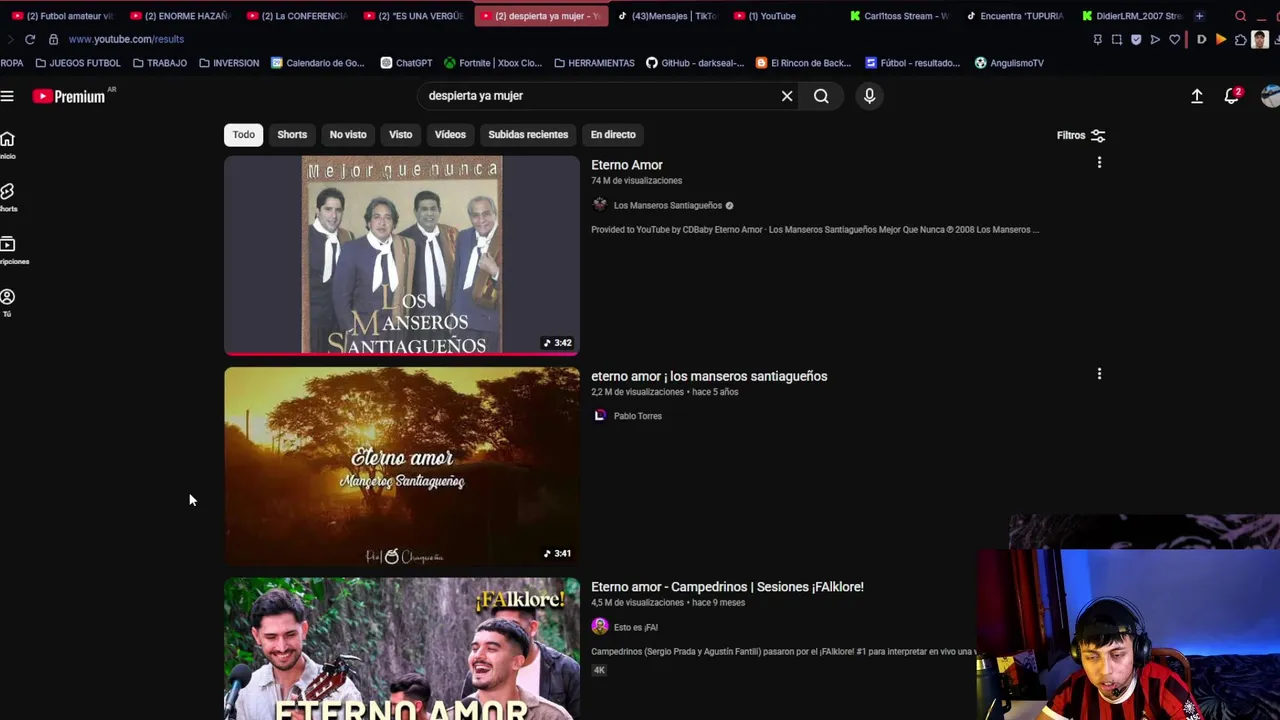
Task: Switch to the La CONFERENCIA browser tab
Action: (297, 16)
